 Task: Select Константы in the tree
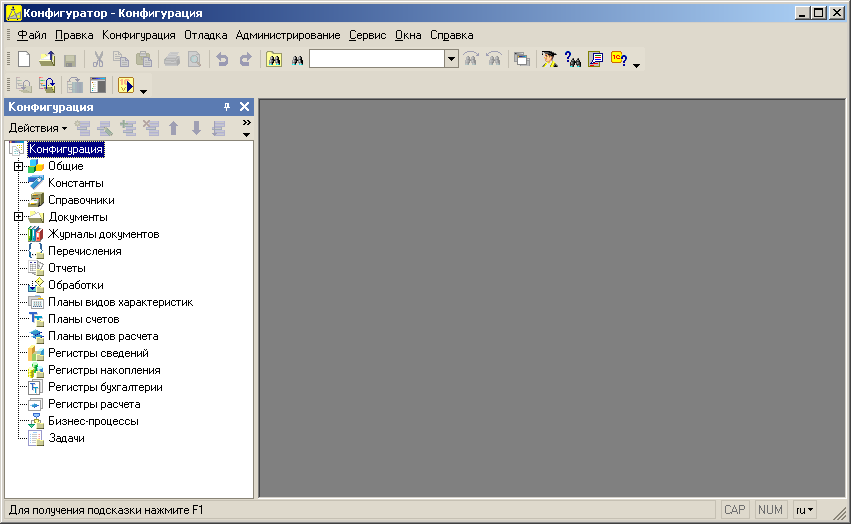(x=75, y=183)
